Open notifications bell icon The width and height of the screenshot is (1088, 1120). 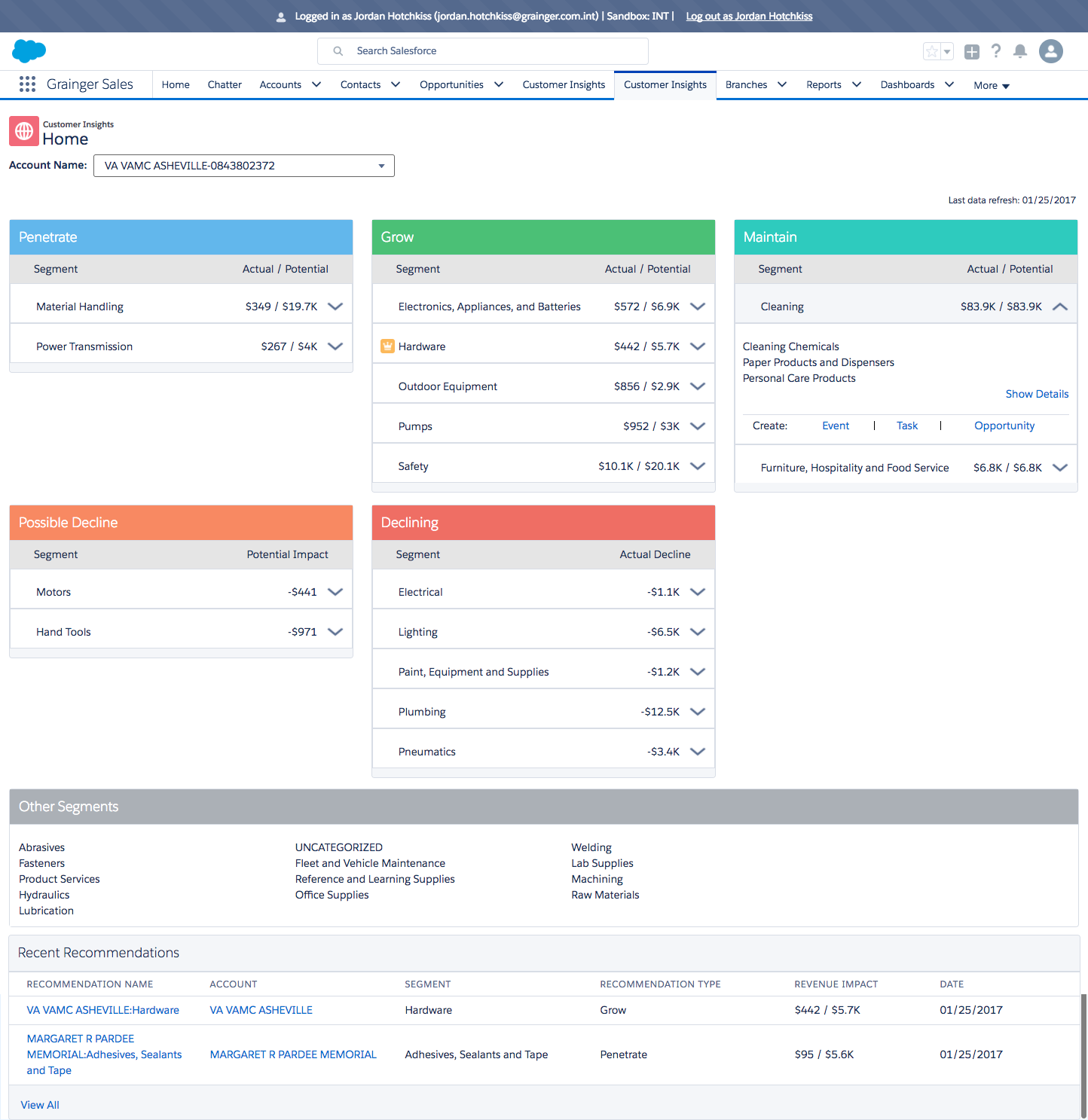(x=1020, y=51)
